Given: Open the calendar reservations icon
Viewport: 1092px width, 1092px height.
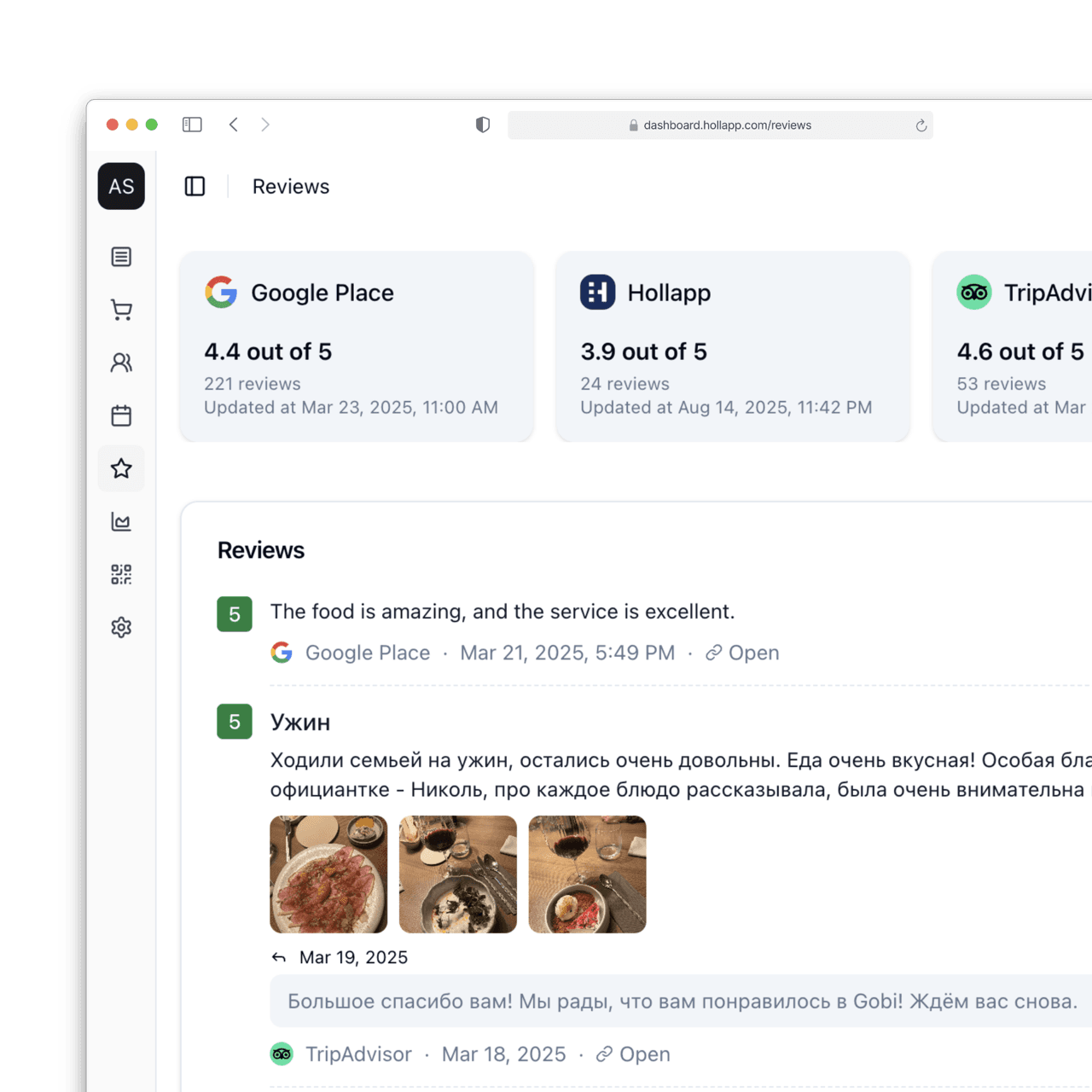Looking at the screenshot, I should click(x=121, y=415).
